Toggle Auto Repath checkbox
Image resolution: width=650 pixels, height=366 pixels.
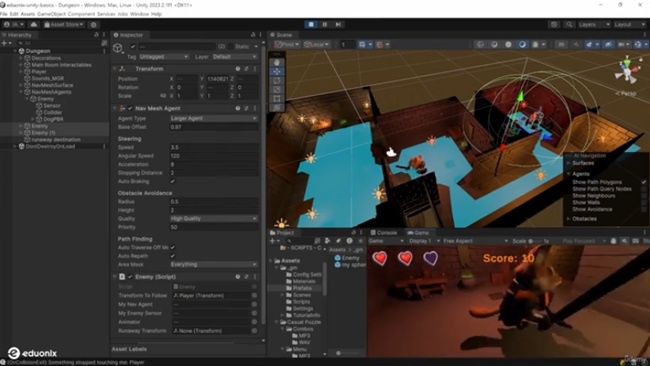173,256
